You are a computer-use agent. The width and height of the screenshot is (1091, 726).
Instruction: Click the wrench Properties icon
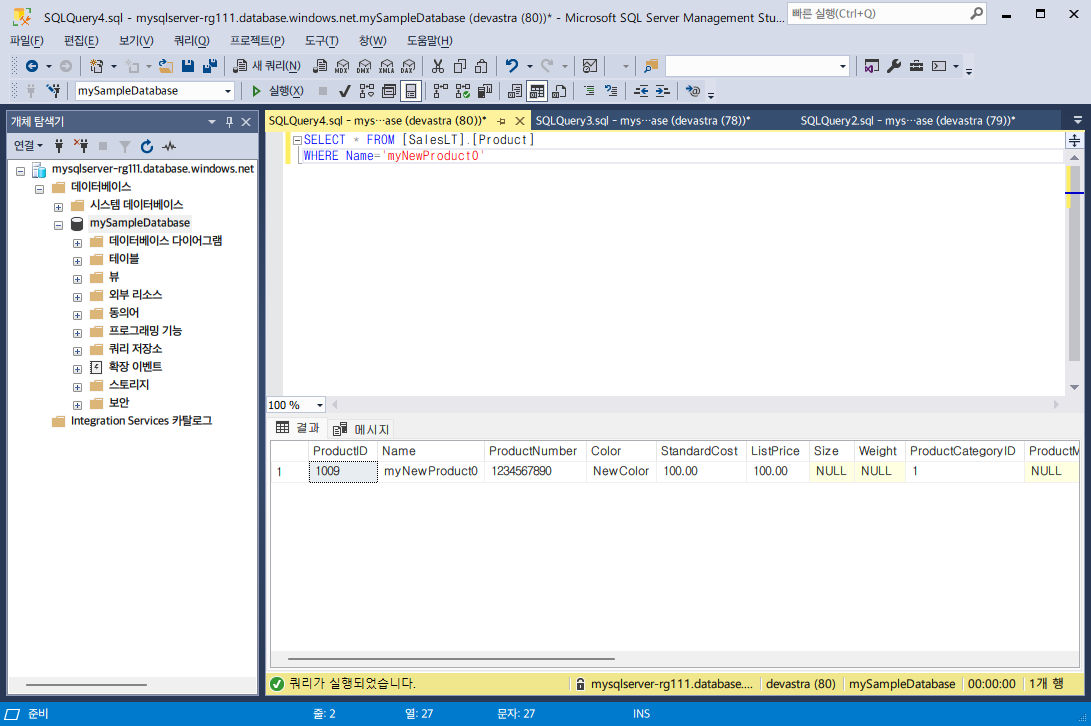point(894,66)
